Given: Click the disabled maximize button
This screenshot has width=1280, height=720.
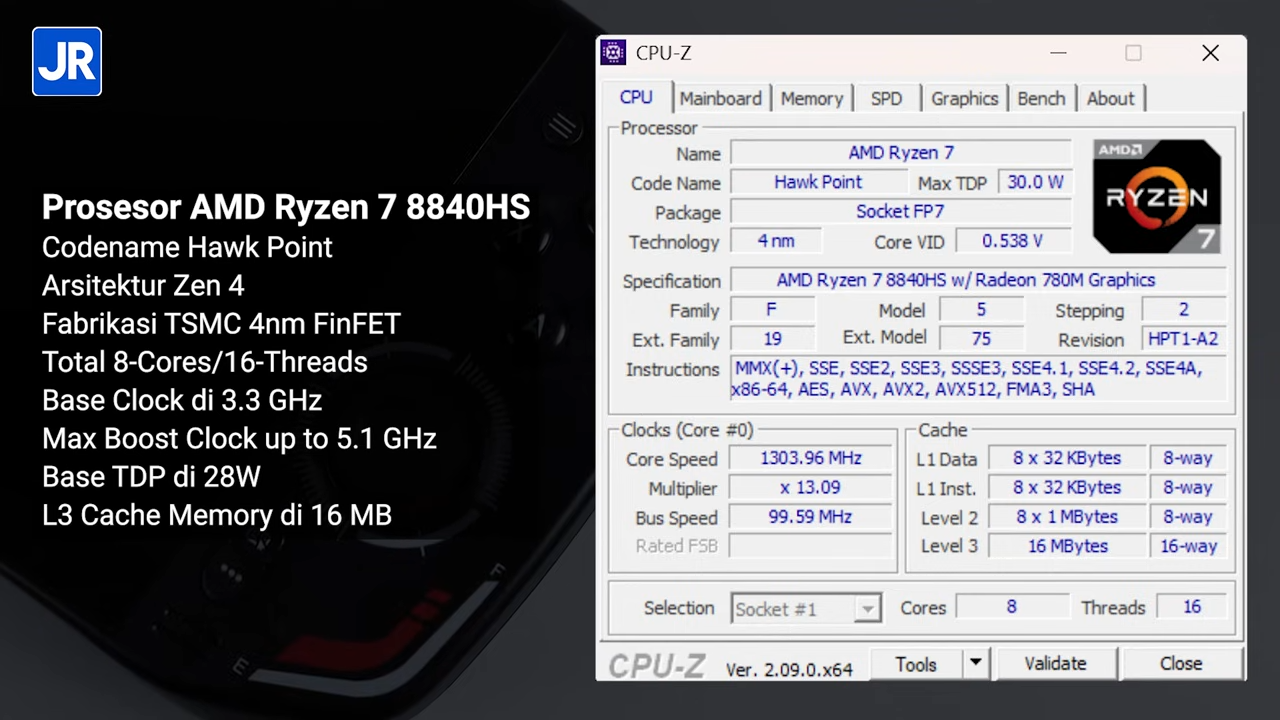Looking at the screenshot, I should coord(1133,53).
